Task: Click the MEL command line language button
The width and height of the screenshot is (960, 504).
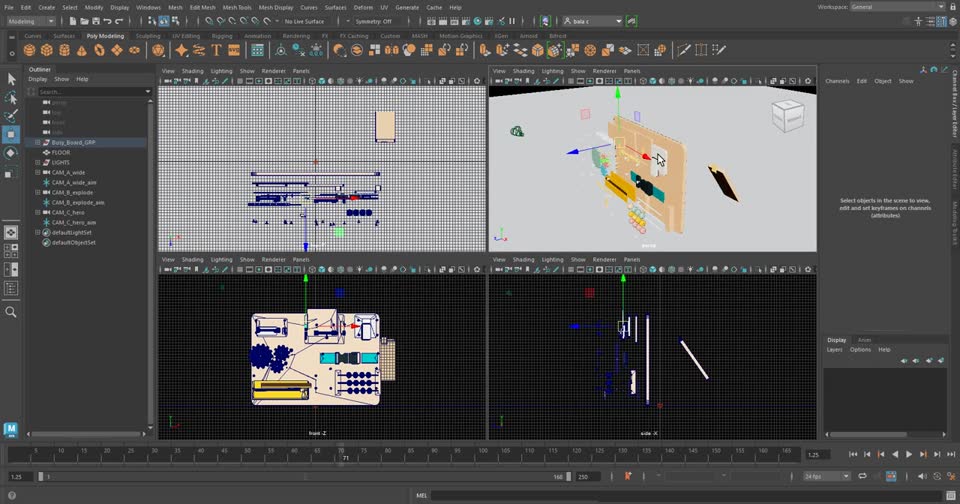Action: tap(421, 495)
